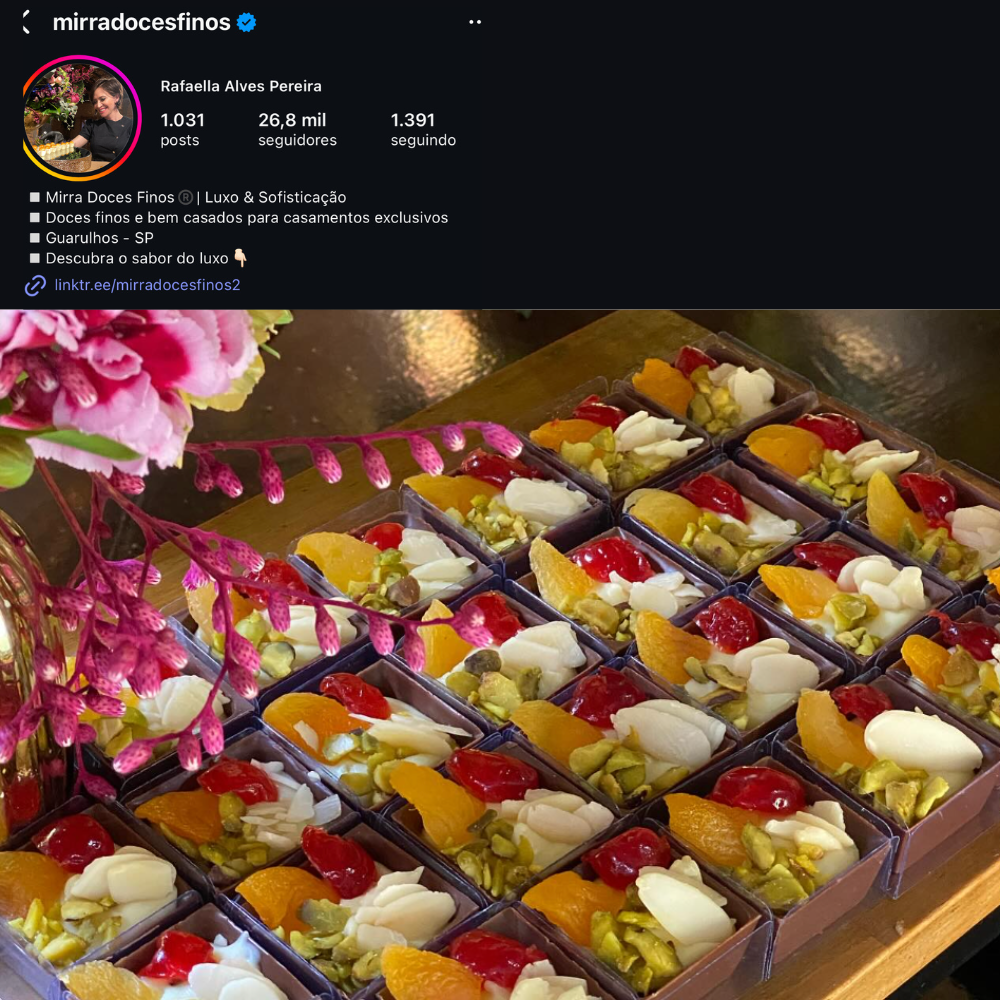
Task: Click the Doces finos e bem casados line
Action: 247,217
